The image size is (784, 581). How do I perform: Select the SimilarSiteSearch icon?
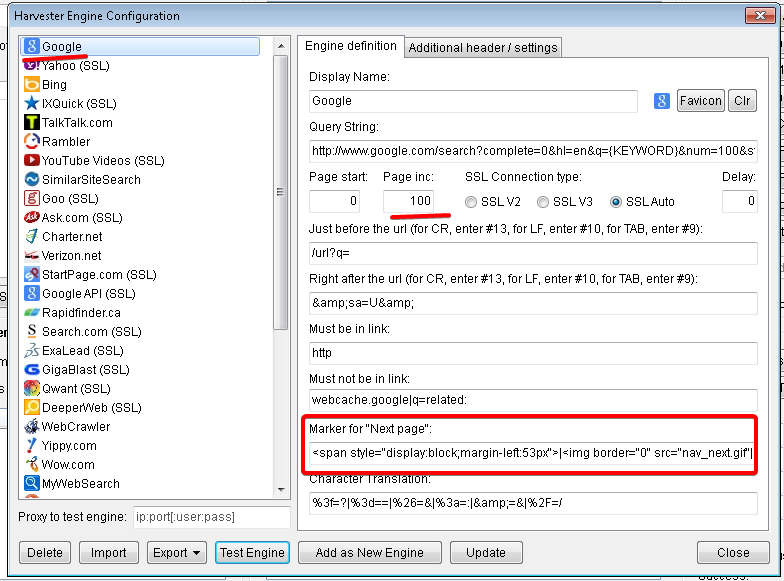click(32, 180)
